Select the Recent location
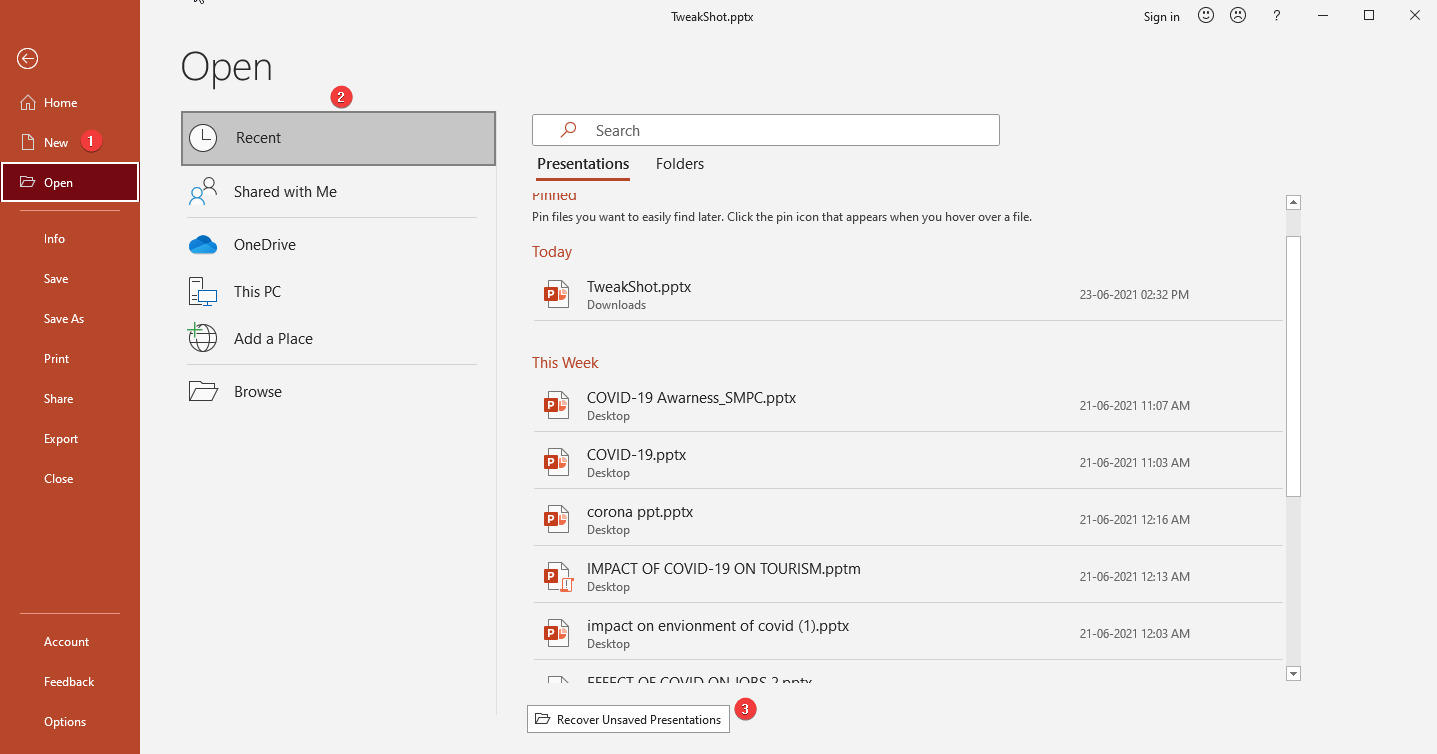This screenshot has width=1437, height=754. [x=339, y=138]
